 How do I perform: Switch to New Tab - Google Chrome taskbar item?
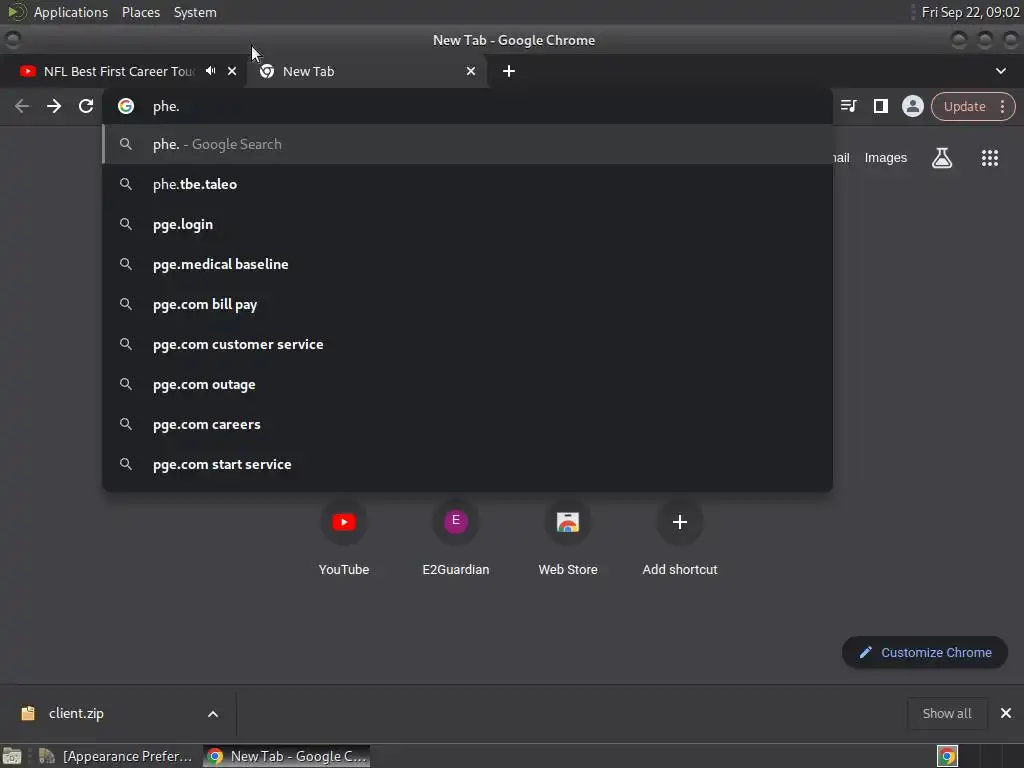pyautogui.click(x=286, y=756)
